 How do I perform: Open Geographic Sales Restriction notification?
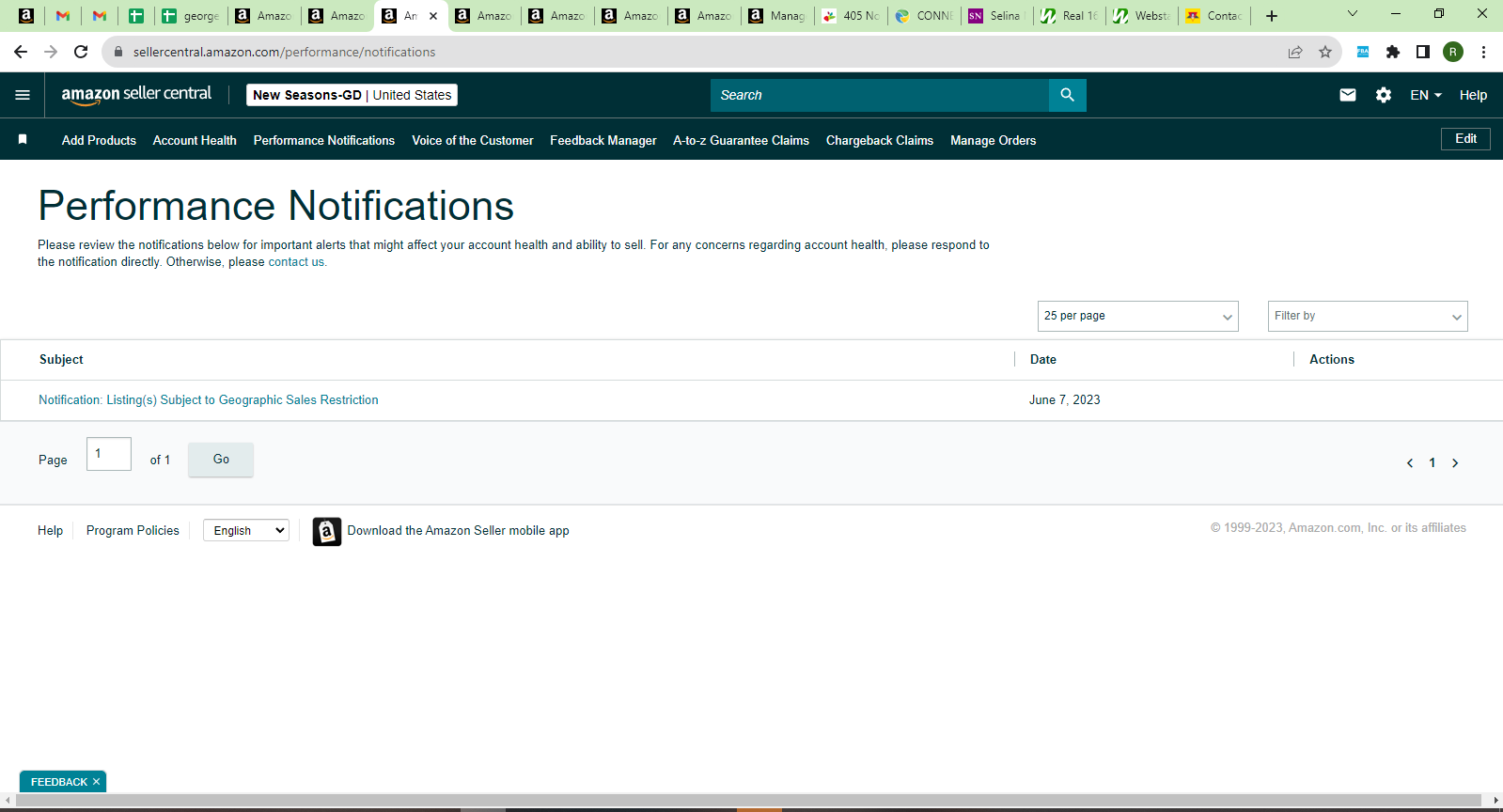pyautogui.click(x=209, y=400)
